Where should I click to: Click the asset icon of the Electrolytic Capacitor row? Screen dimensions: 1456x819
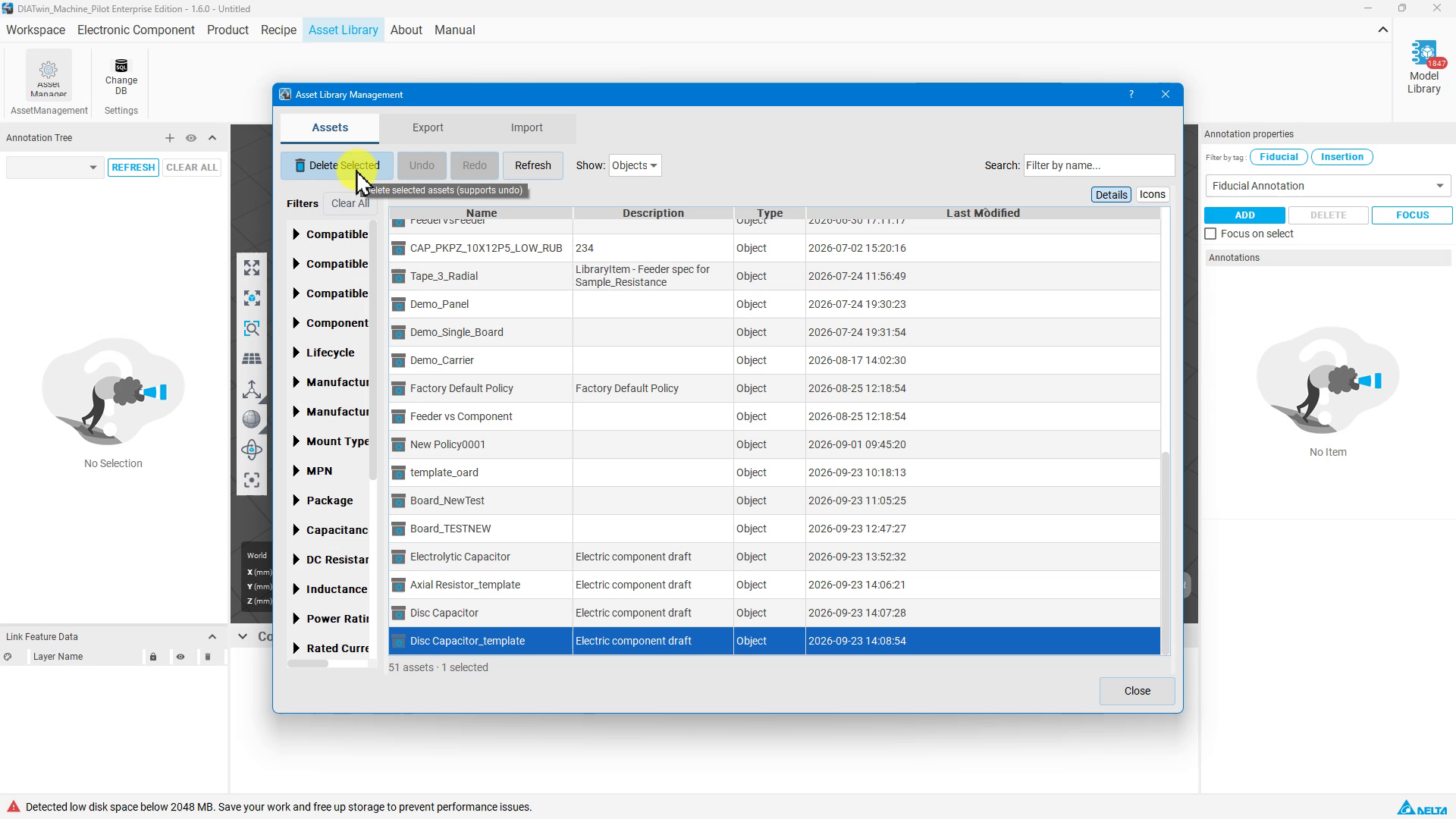coord(398,557)
